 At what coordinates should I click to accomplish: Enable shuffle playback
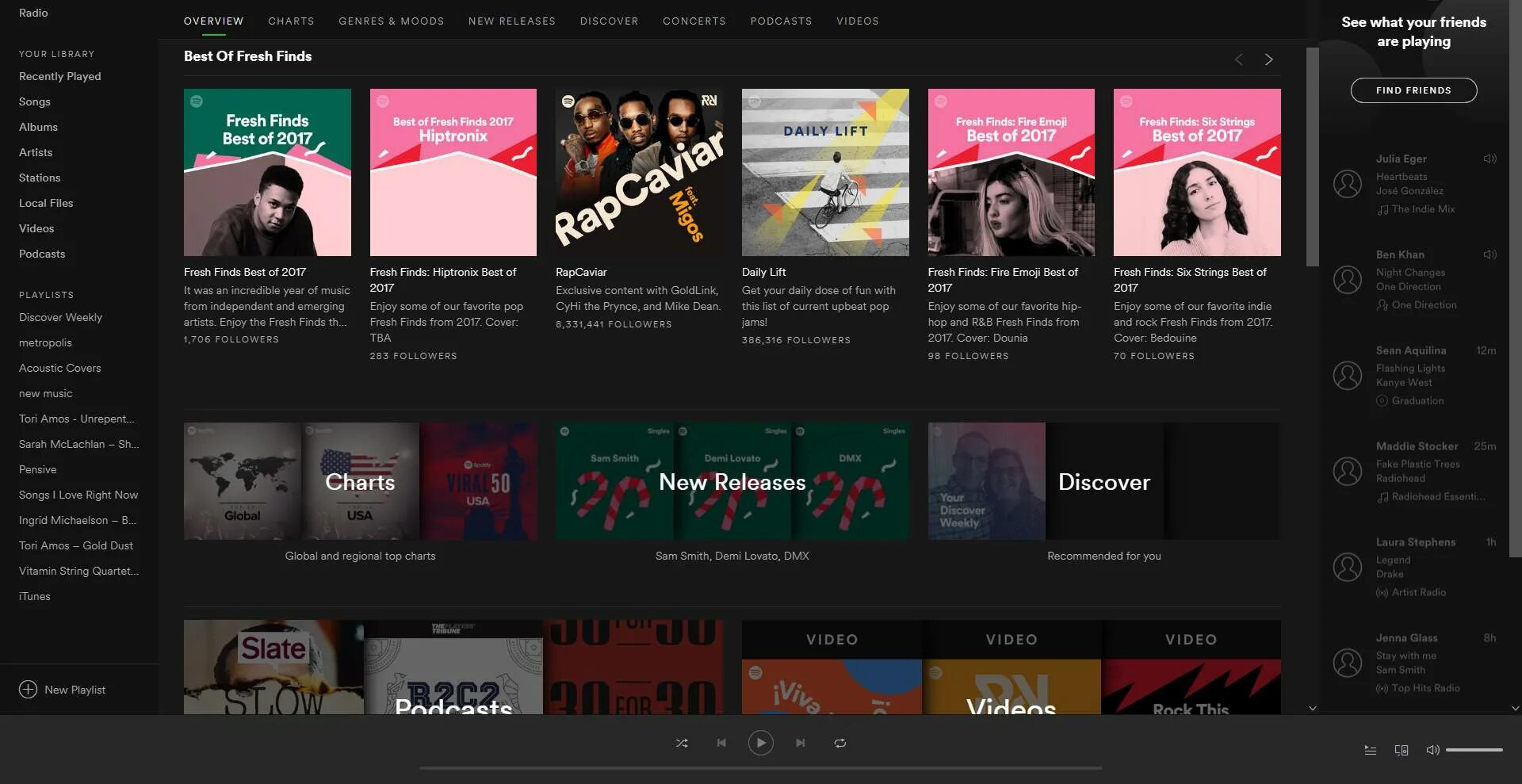682,743
